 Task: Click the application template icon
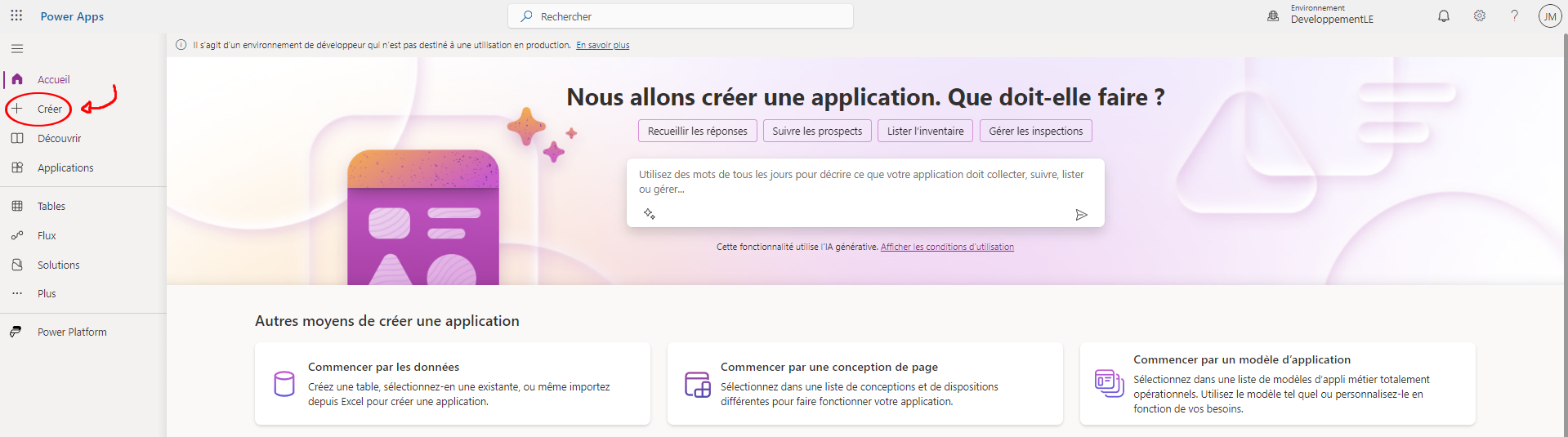(1110, 383)
